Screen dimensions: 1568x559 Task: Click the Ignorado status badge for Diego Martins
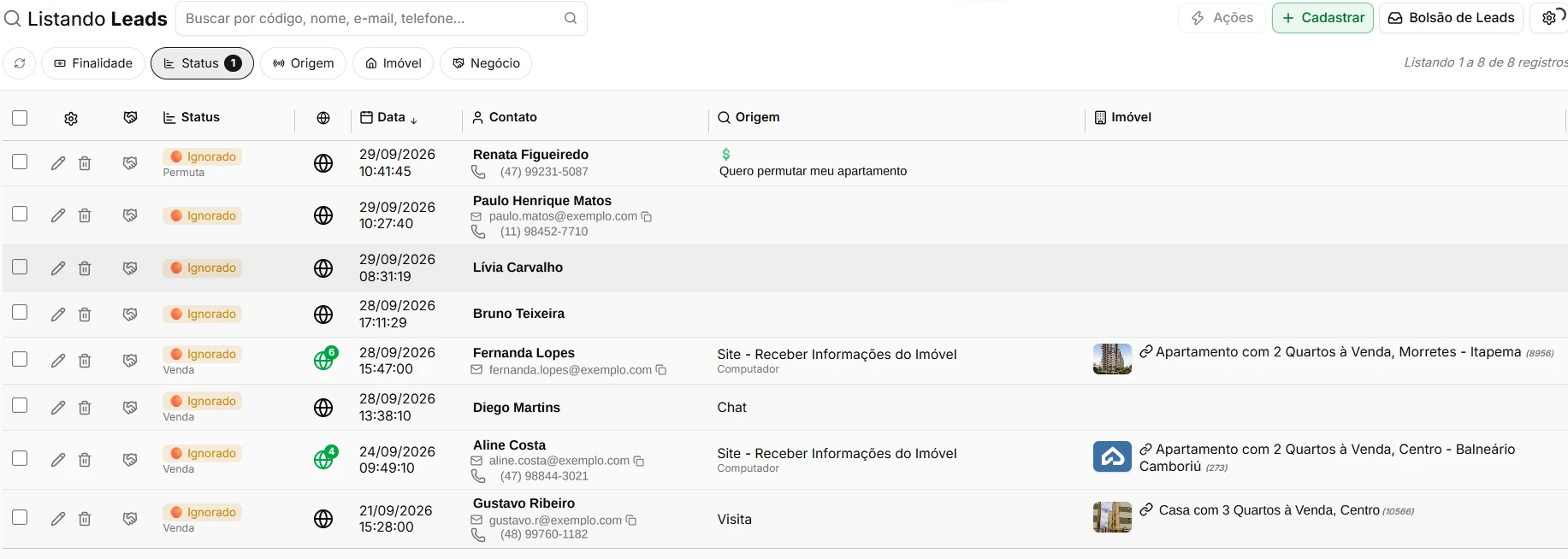[203, 401]
